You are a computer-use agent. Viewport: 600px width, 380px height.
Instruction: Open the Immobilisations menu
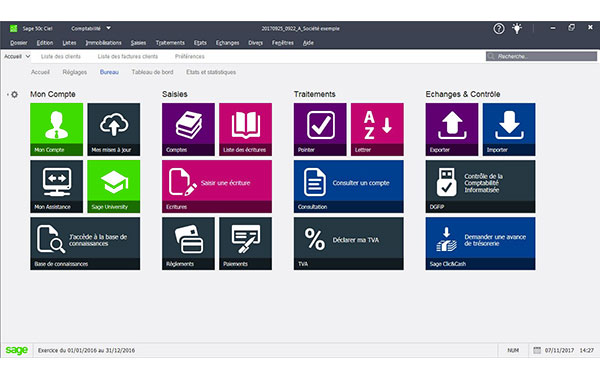pos(103,43)
